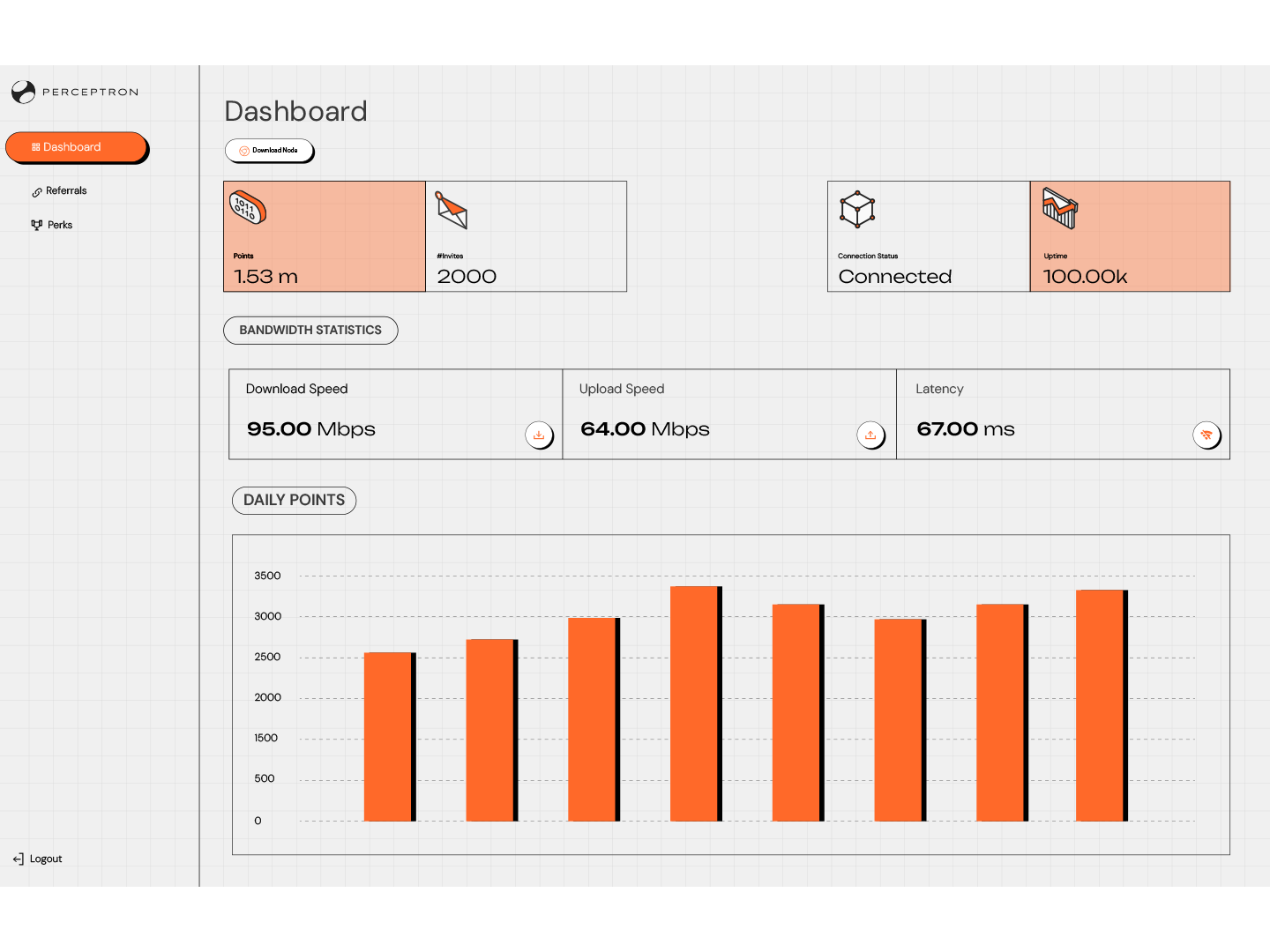
Task: Click the binary Points badge icon
Action: [247, 210]
